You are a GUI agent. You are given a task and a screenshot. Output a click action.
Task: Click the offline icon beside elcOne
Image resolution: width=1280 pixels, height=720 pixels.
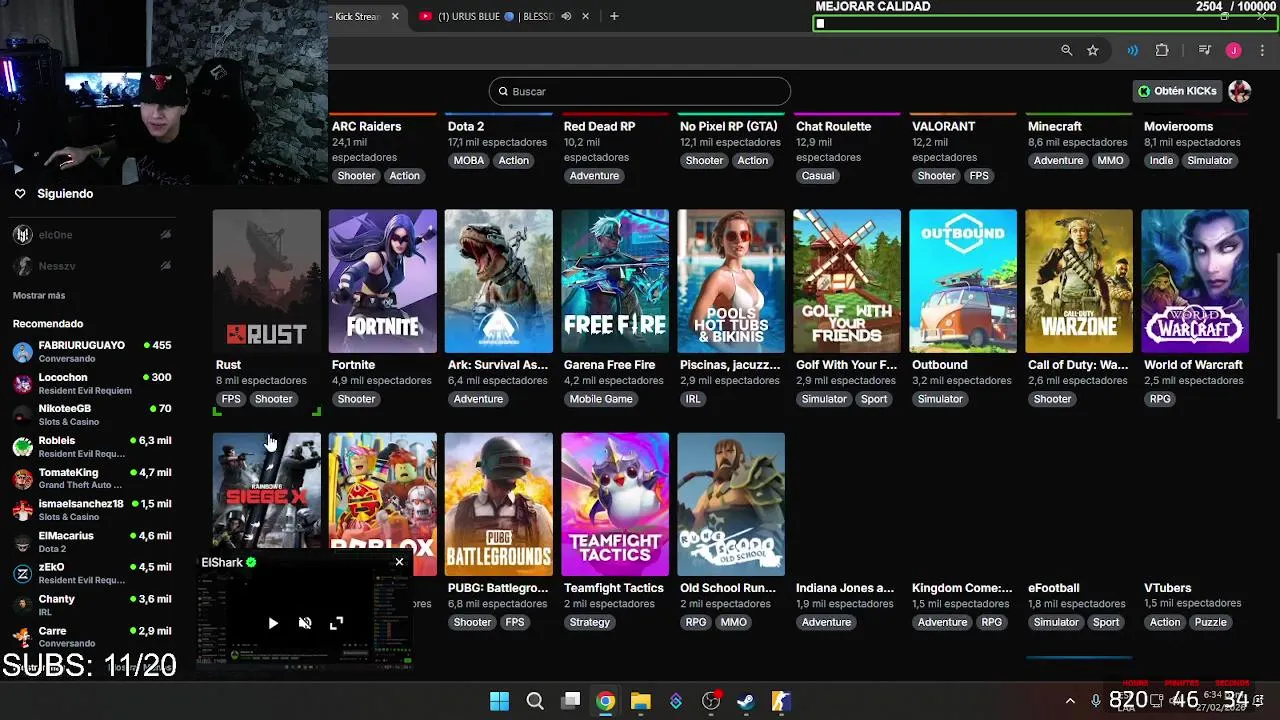166,235
